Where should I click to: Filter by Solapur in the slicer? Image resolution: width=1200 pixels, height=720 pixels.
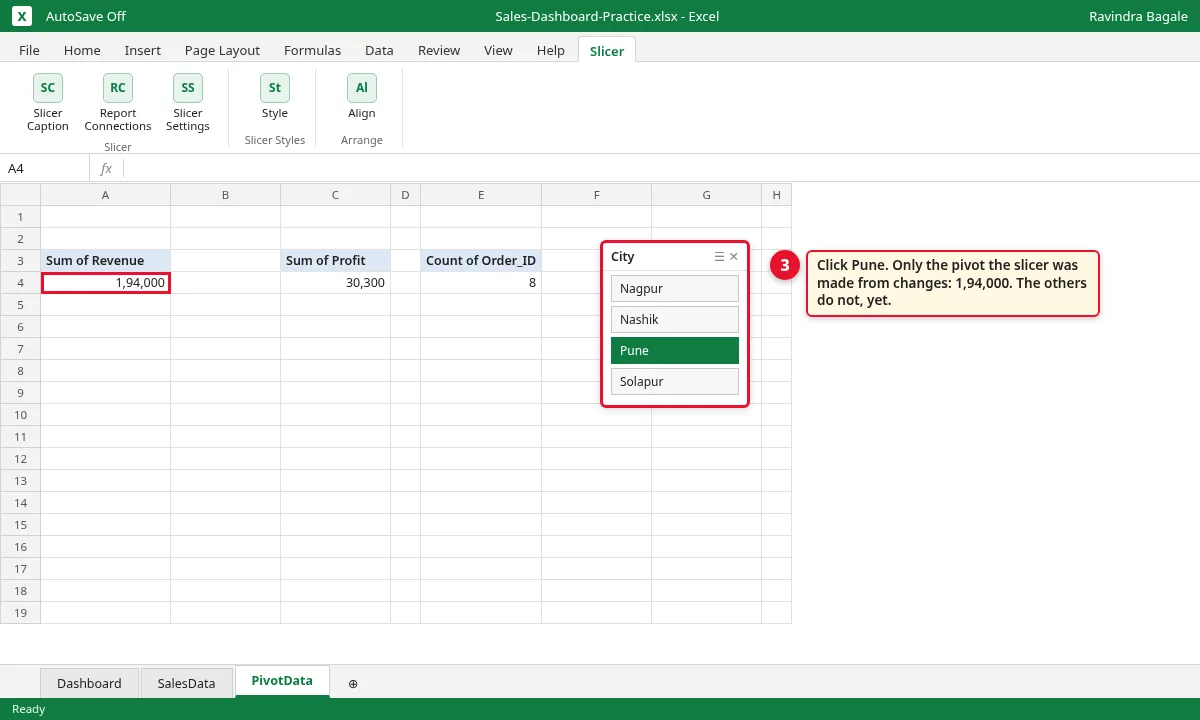tap(675, 382)
